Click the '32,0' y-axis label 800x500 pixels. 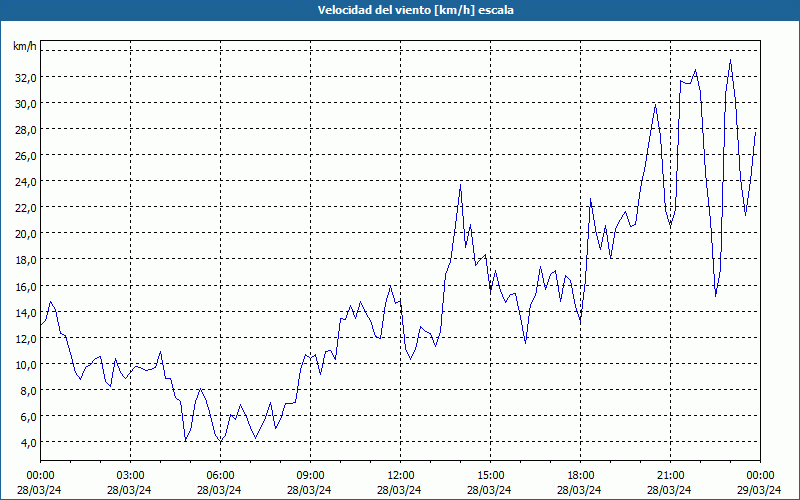(24, 78)
